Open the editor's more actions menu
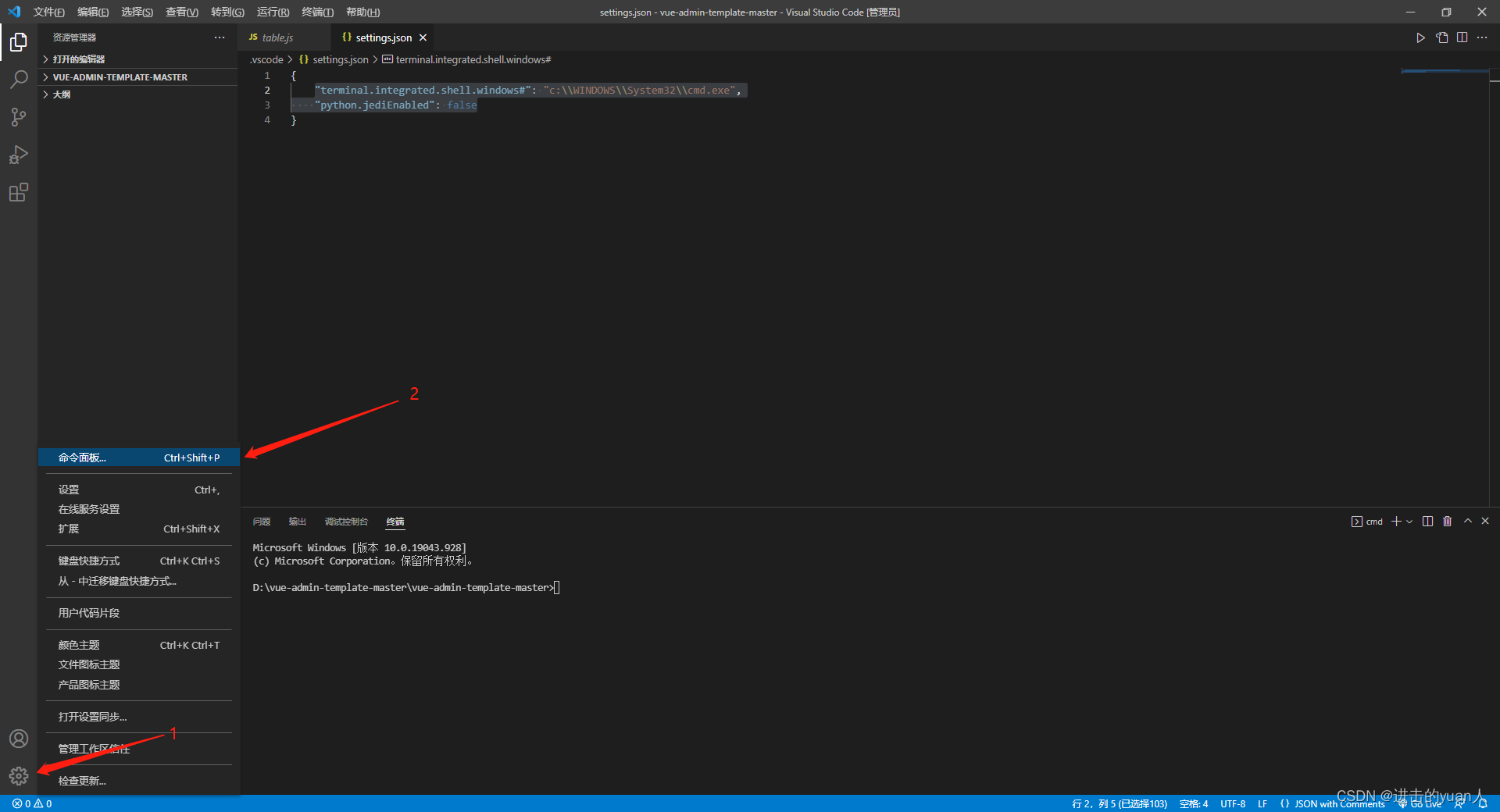This screenshot has width=1500, height=812. [1482, 37]
